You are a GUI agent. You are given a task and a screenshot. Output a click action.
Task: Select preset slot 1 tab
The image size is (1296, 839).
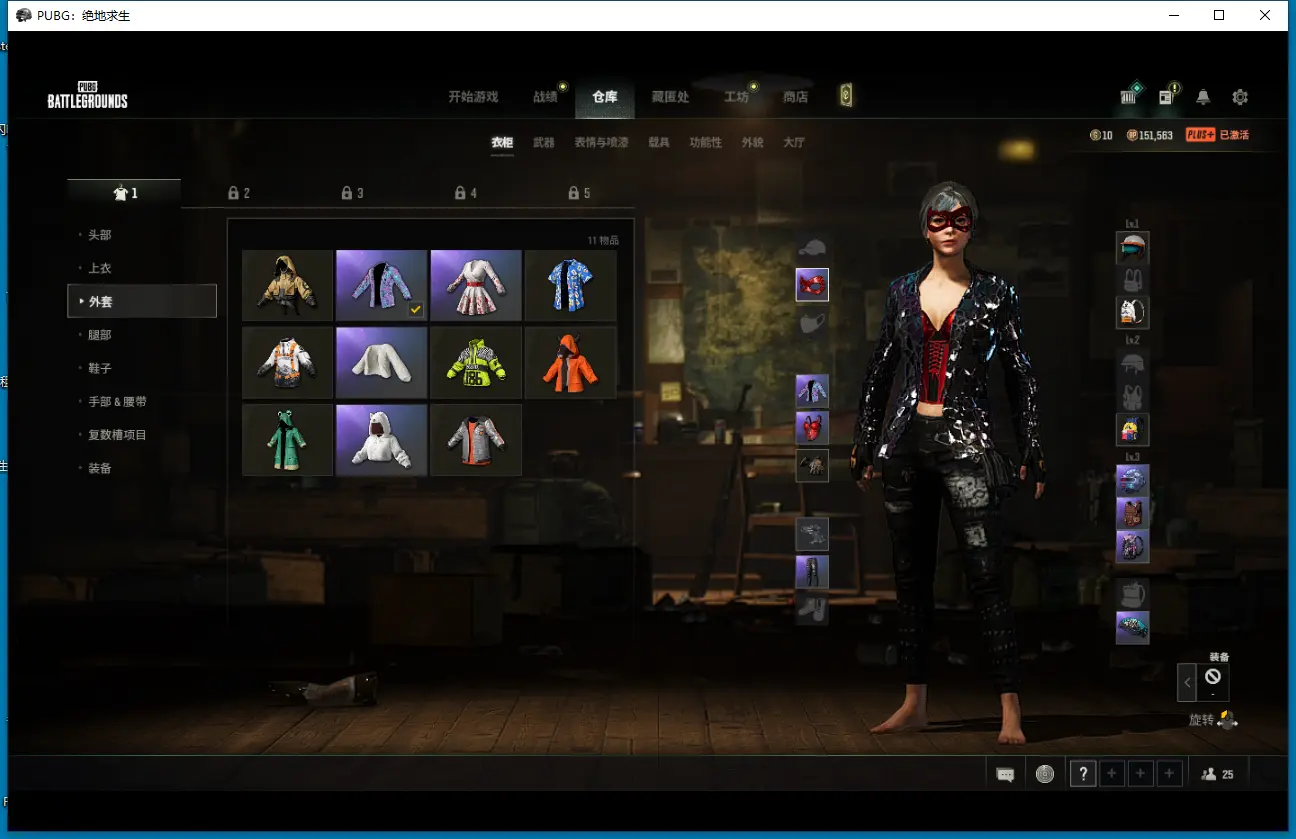(x=124, y=193)
